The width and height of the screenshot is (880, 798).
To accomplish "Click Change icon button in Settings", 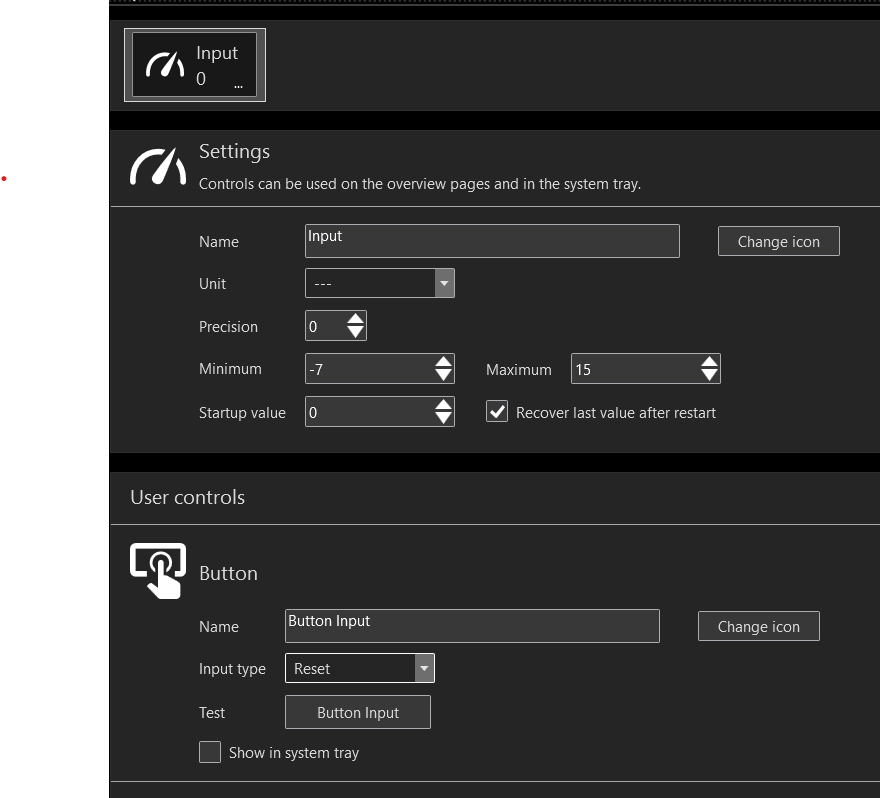I will (778, 241).
